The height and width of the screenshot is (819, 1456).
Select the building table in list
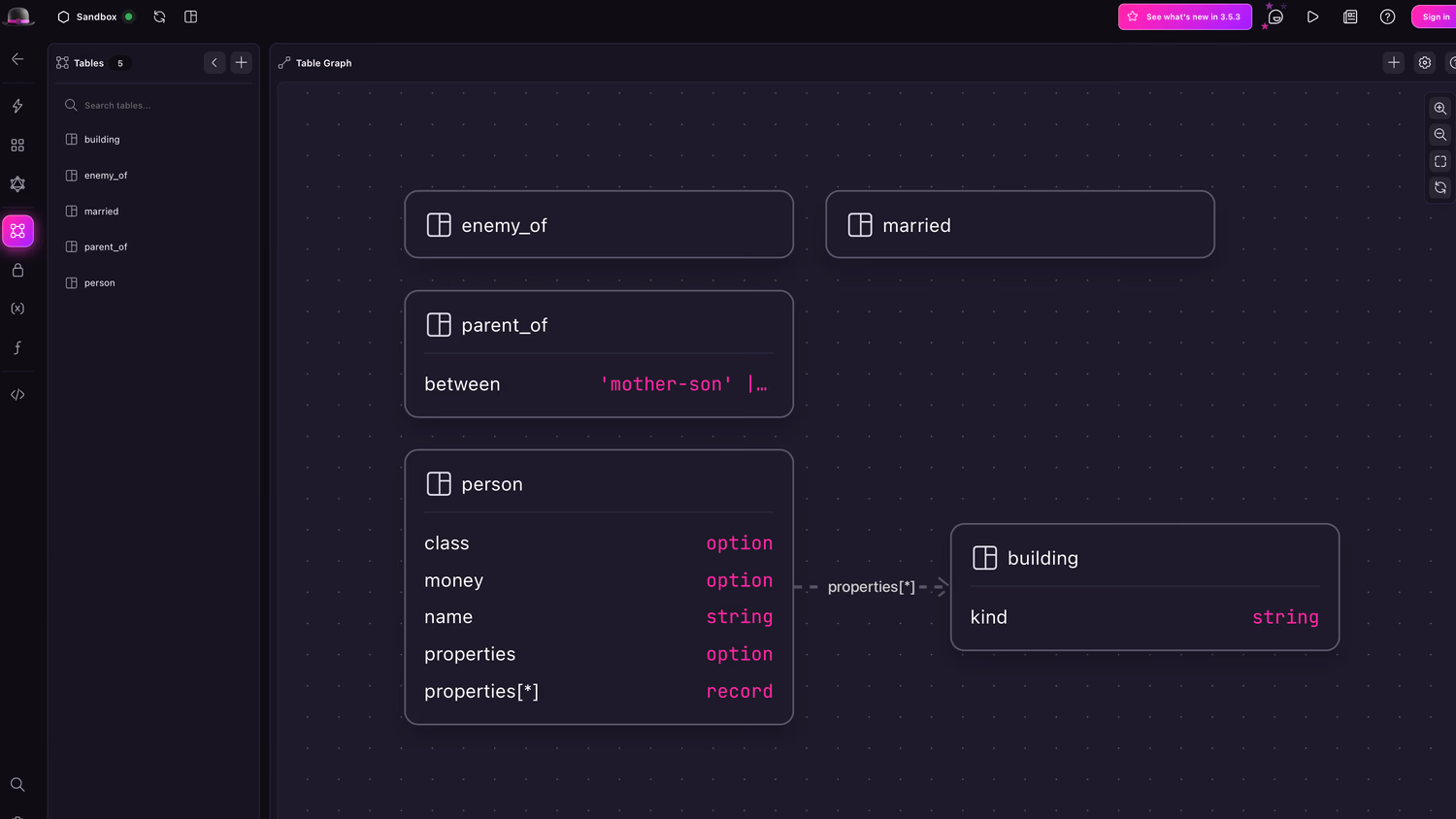tap(102, 140)
